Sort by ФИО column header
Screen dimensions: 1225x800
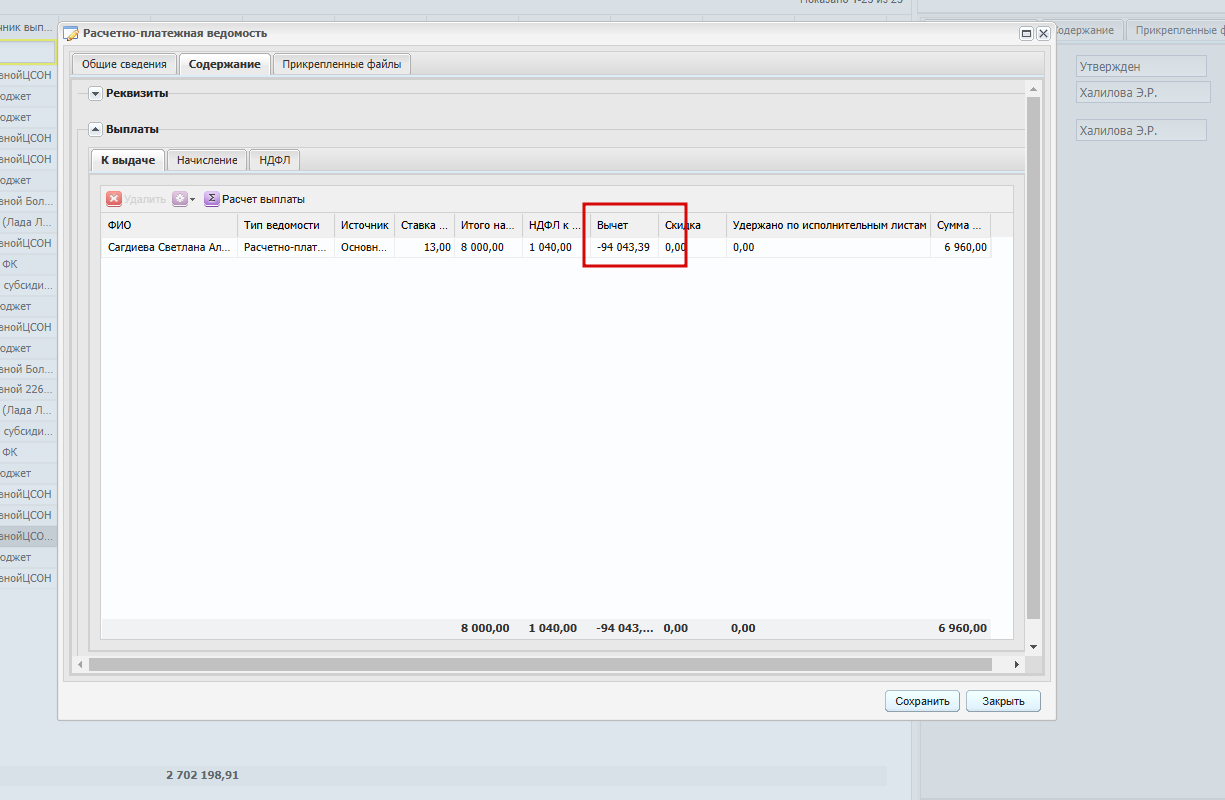click(x=169, y=225)
